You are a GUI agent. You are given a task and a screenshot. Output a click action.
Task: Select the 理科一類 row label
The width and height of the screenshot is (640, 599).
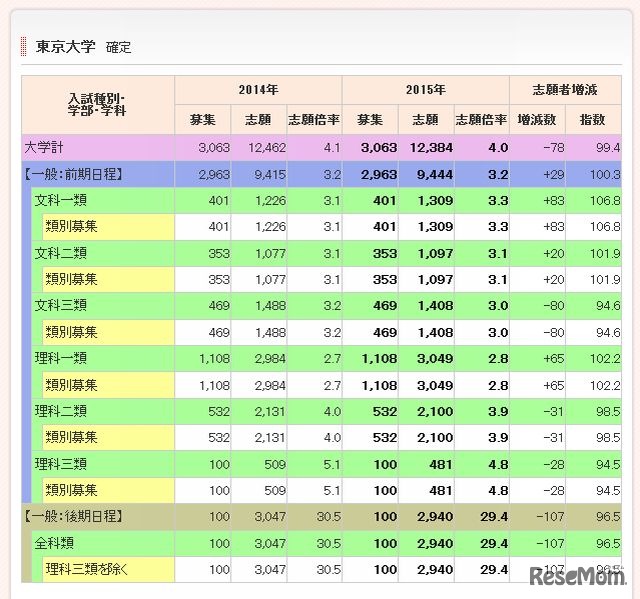pyautogui.click(x=60, y=358)
